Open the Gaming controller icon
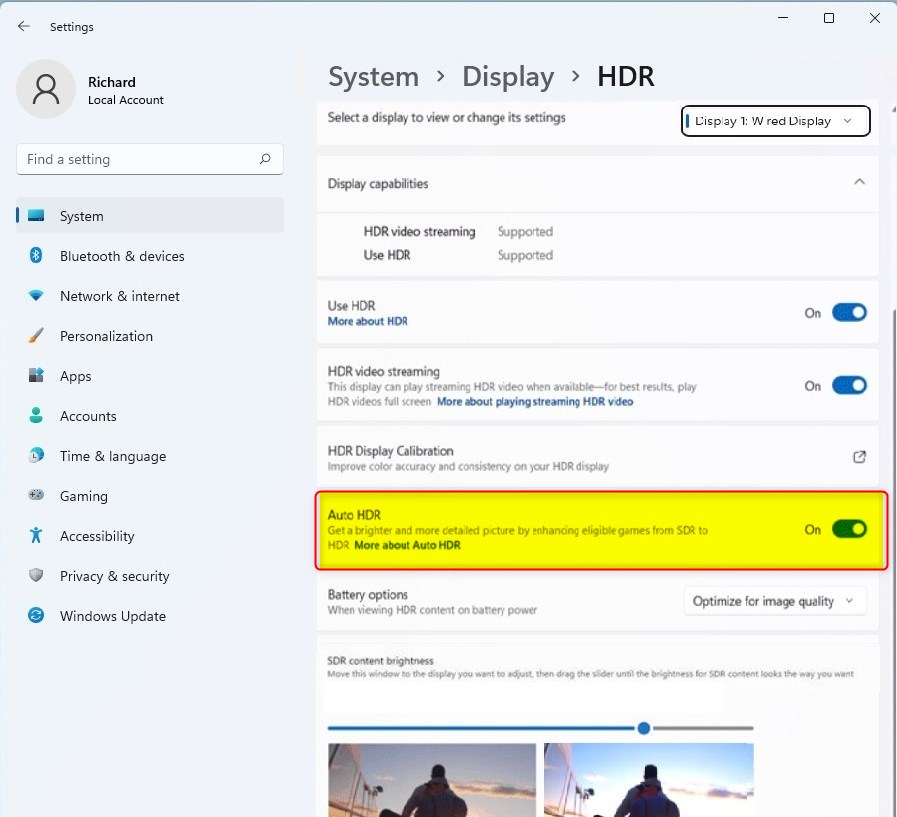The height and width of the screenshot is (817, 897). [36, 495]
